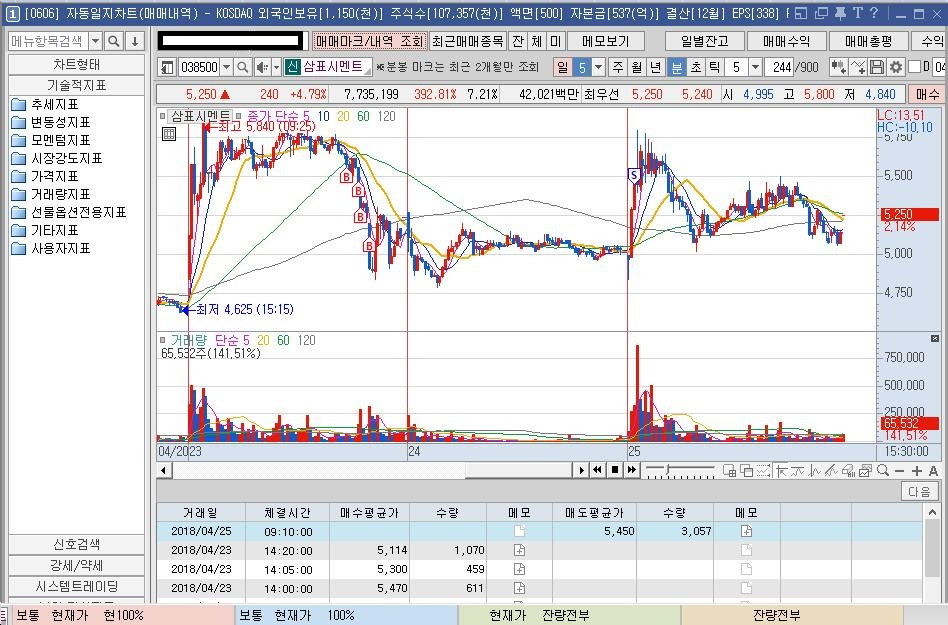Toggle the 잔 button
Screen dimensions: 948x625
518,41
